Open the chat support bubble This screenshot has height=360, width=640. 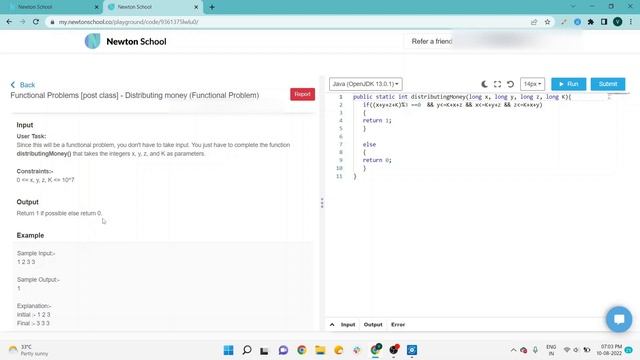click(619, 319)
